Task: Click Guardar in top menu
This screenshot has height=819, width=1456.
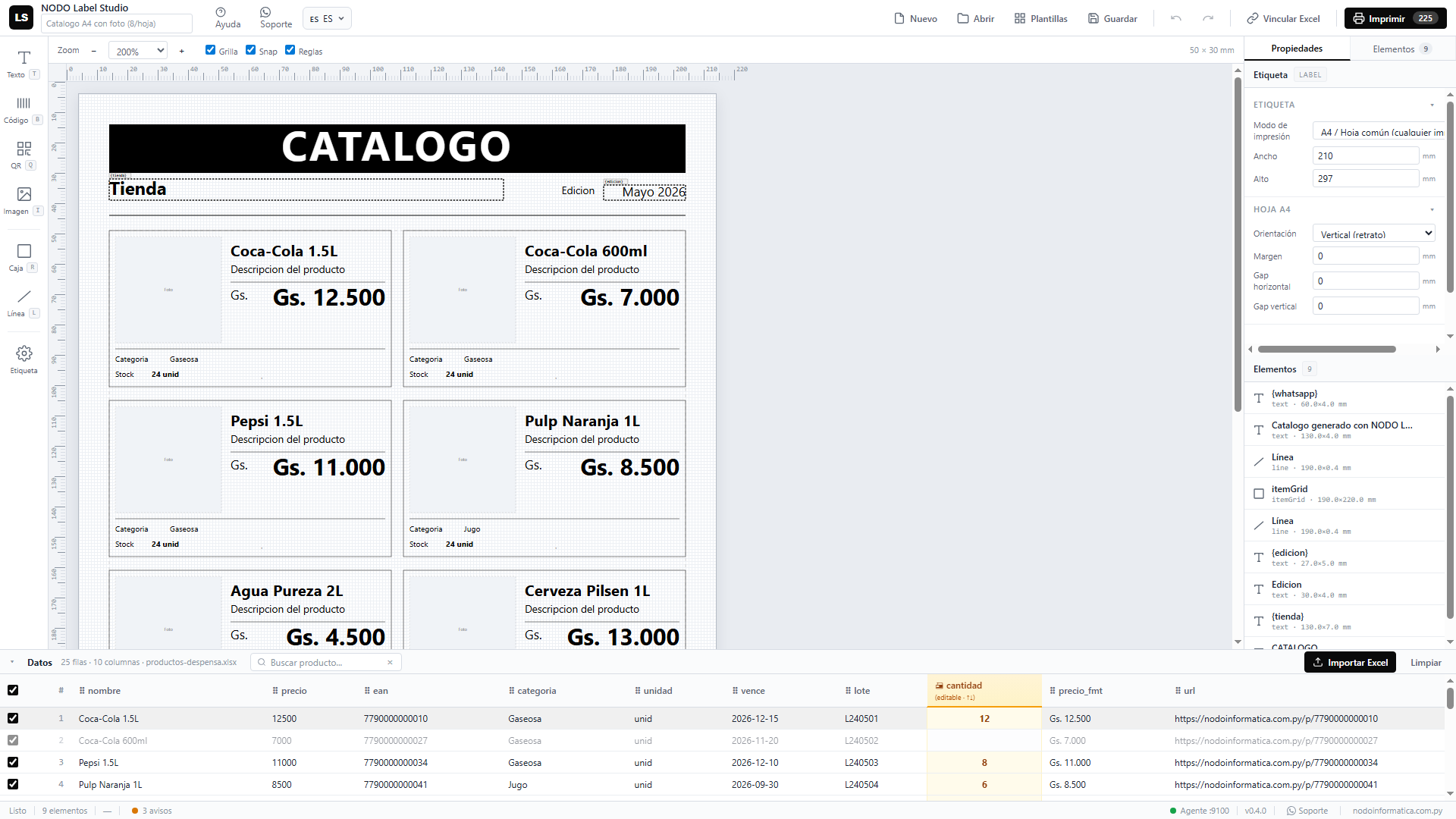Action: 1112,18
